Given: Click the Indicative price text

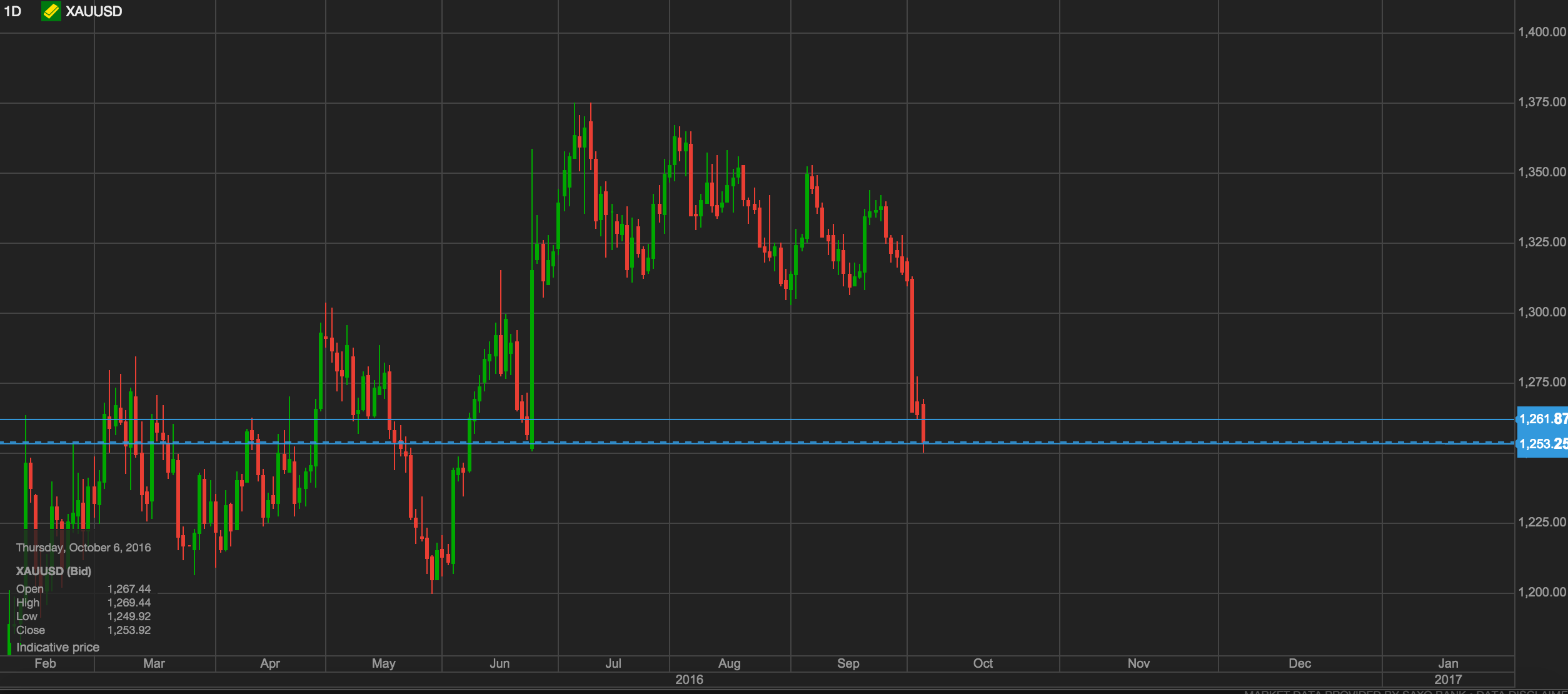Looking at the screenshot, I should click(58, 647).
